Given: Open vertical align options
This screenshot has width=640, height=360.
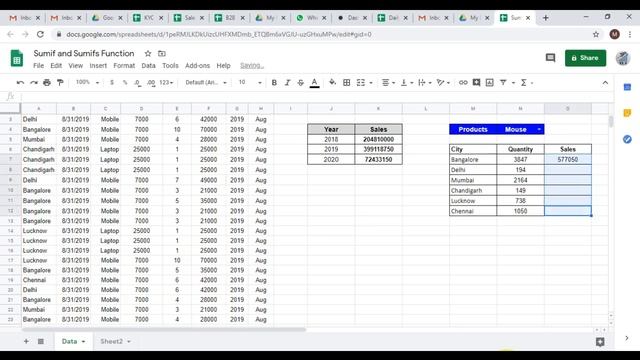Looking at the screenshot, I should point(407,83).
